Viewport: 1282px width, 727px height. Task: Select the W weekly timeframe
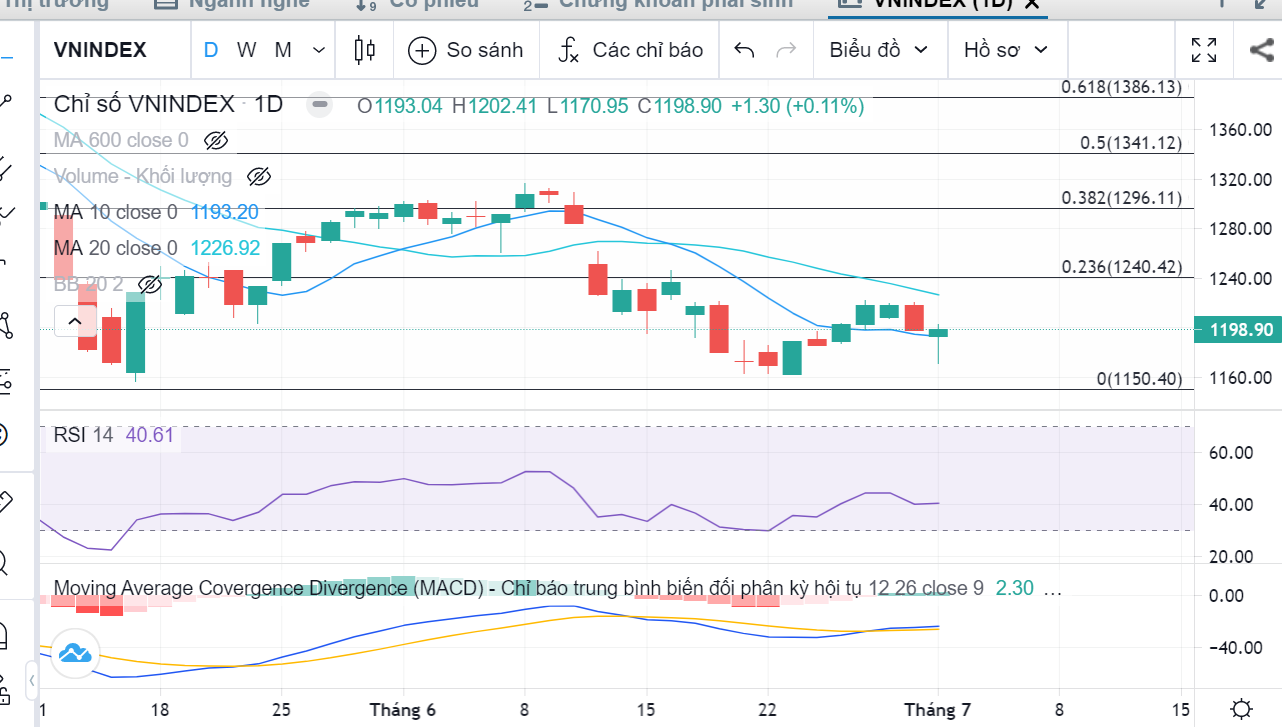246,50
